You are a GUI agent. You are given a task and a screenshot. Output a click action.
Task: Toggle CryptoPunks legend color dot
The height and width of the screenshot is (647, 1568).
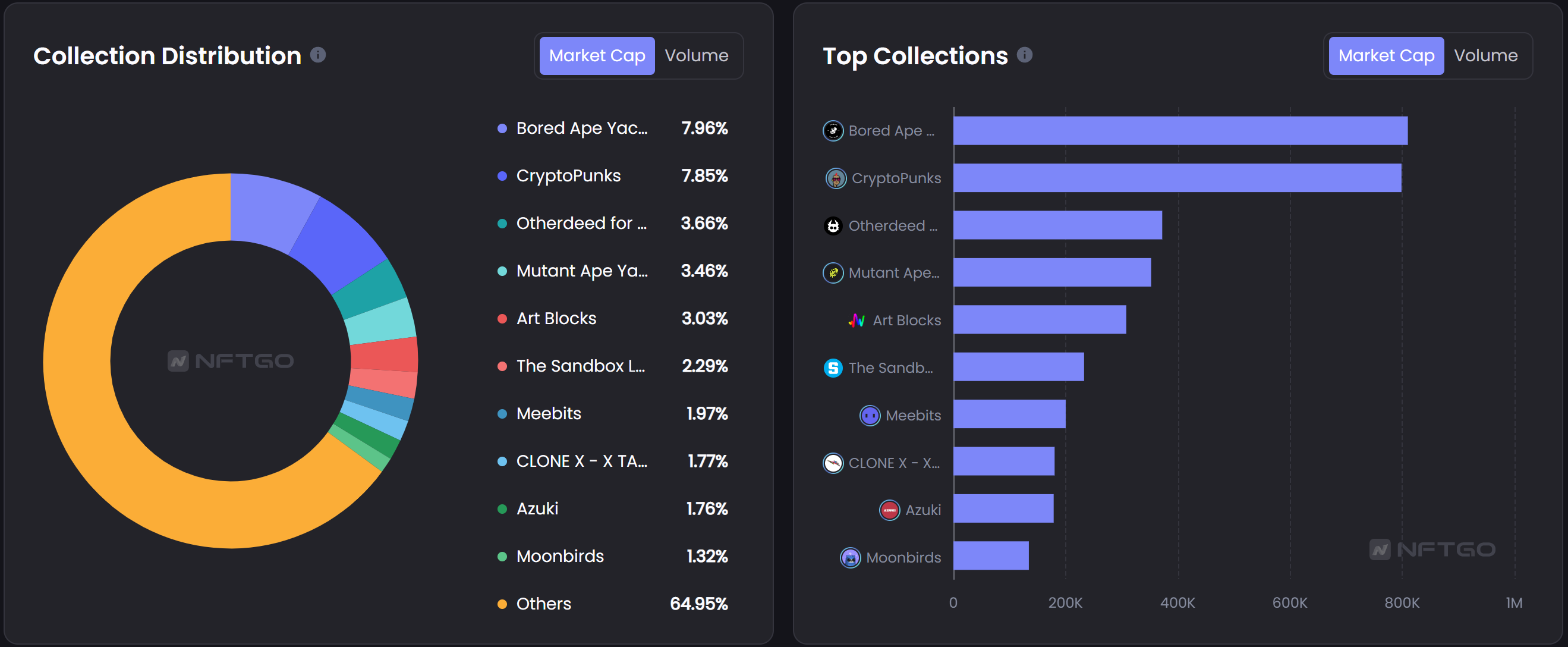[502, 176]
